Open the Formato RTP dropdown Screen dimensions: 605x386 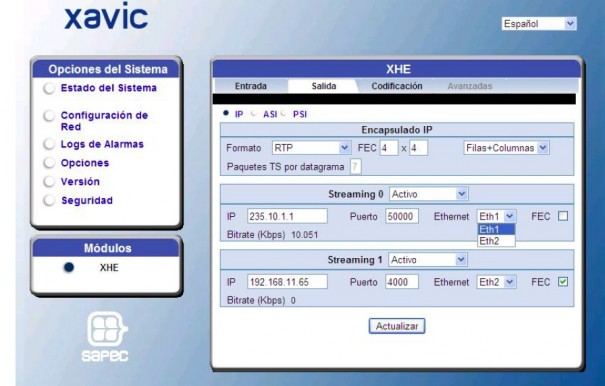click(x=311, y=148)
